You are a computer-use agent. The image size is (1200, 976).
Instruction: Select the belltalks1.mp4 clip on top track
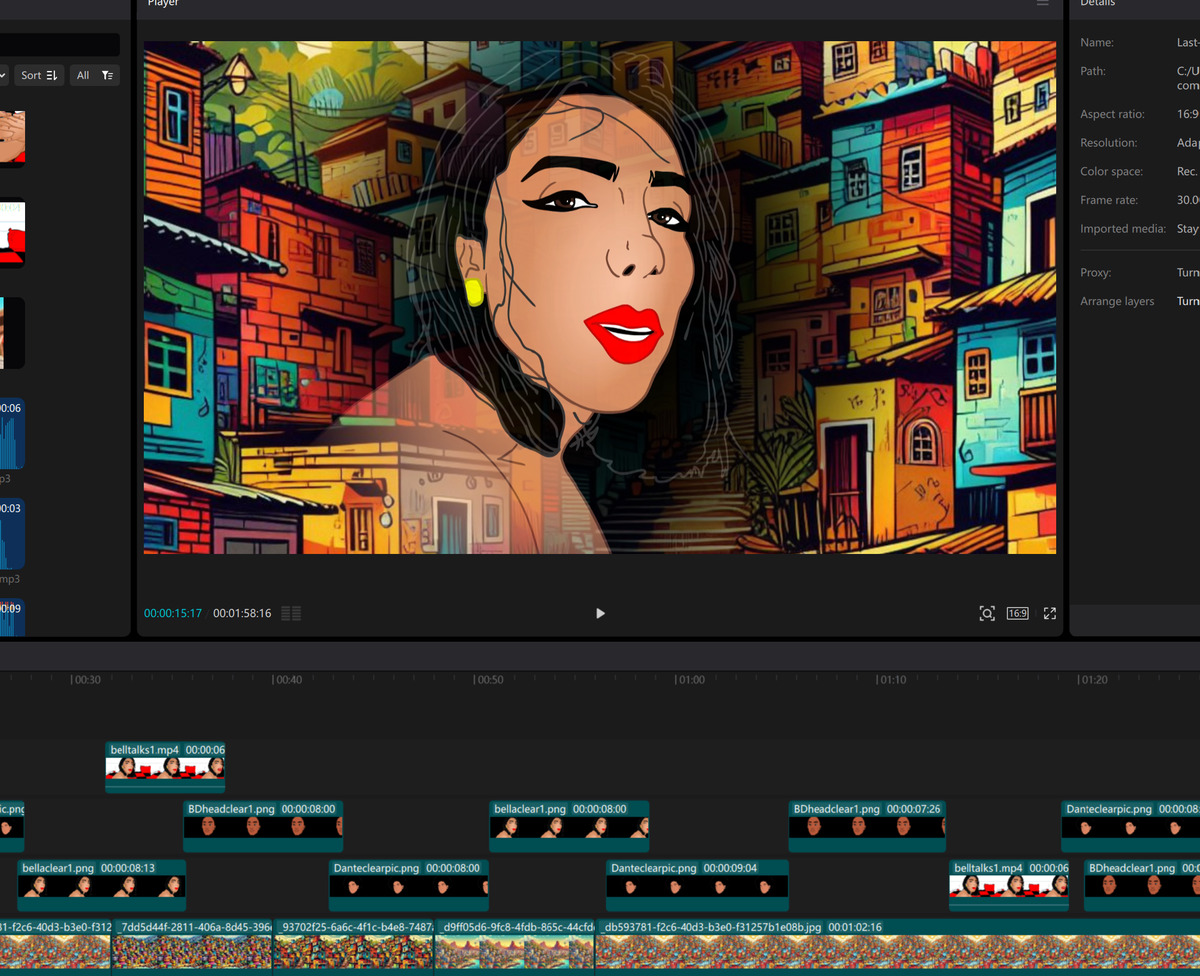(x=165, y=767)
